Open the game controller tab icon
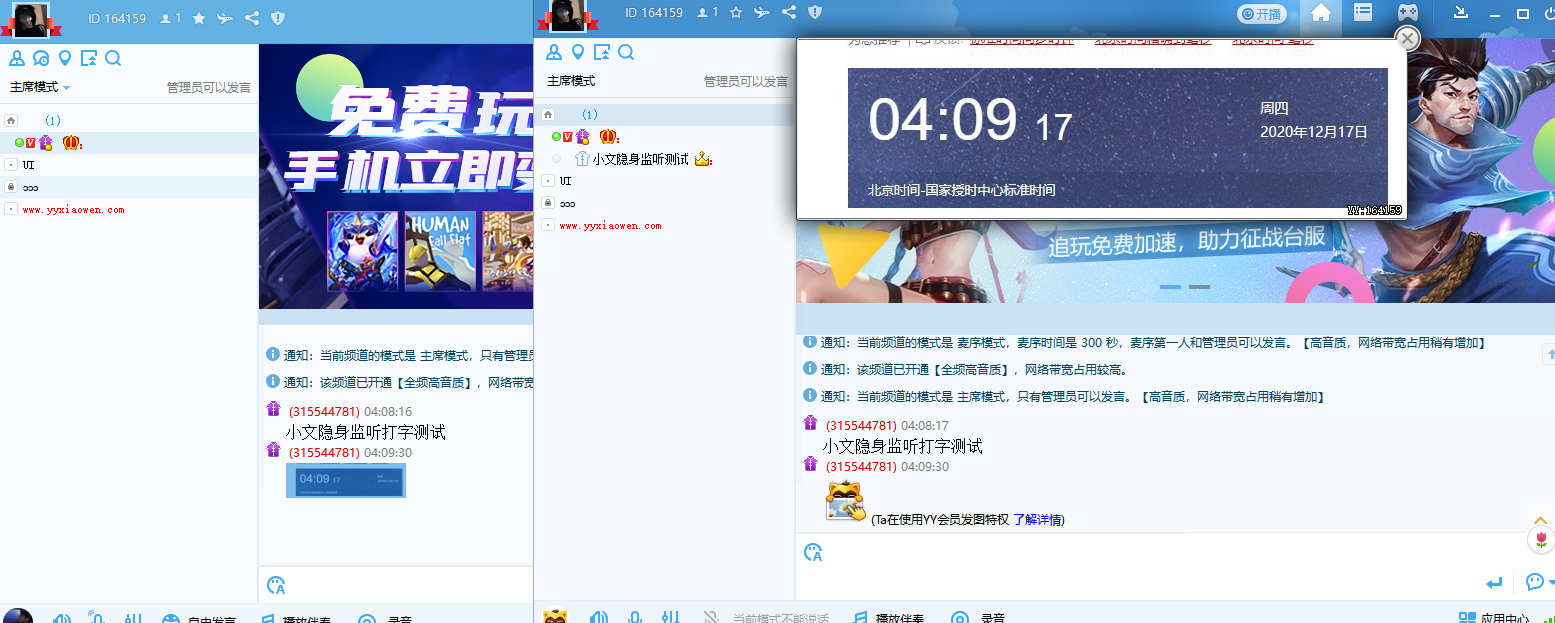1555x623 pixels. coord(1407,13)
